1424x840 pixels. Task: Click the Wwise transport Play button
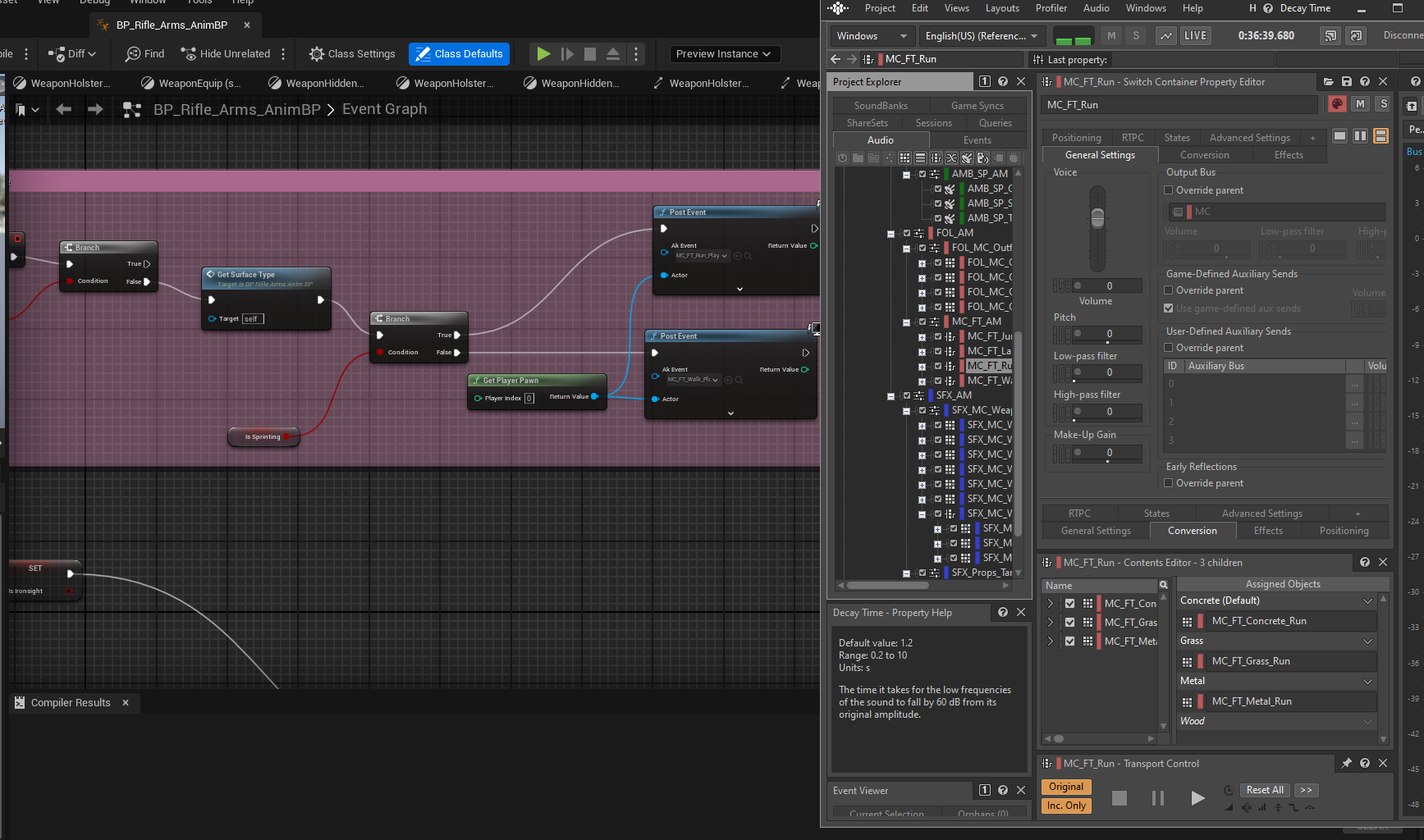click(1197, 798)
